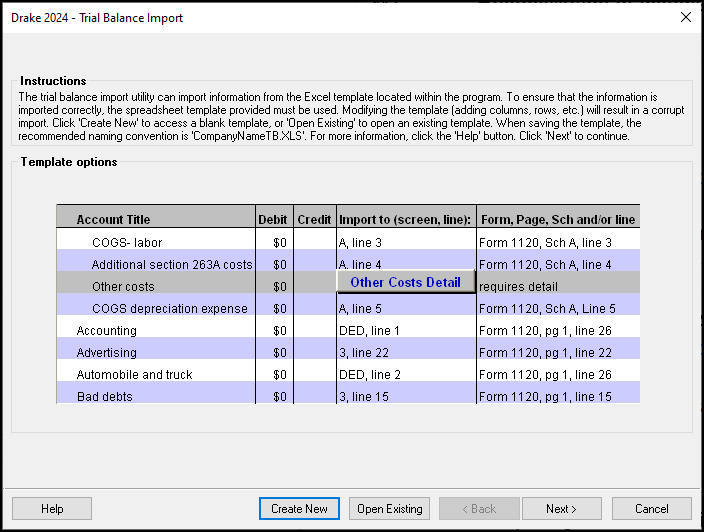Select the 'Accounting' account title
Viewport: 704px width, 532px height.
pyautogui.click(x=106, y=330)
